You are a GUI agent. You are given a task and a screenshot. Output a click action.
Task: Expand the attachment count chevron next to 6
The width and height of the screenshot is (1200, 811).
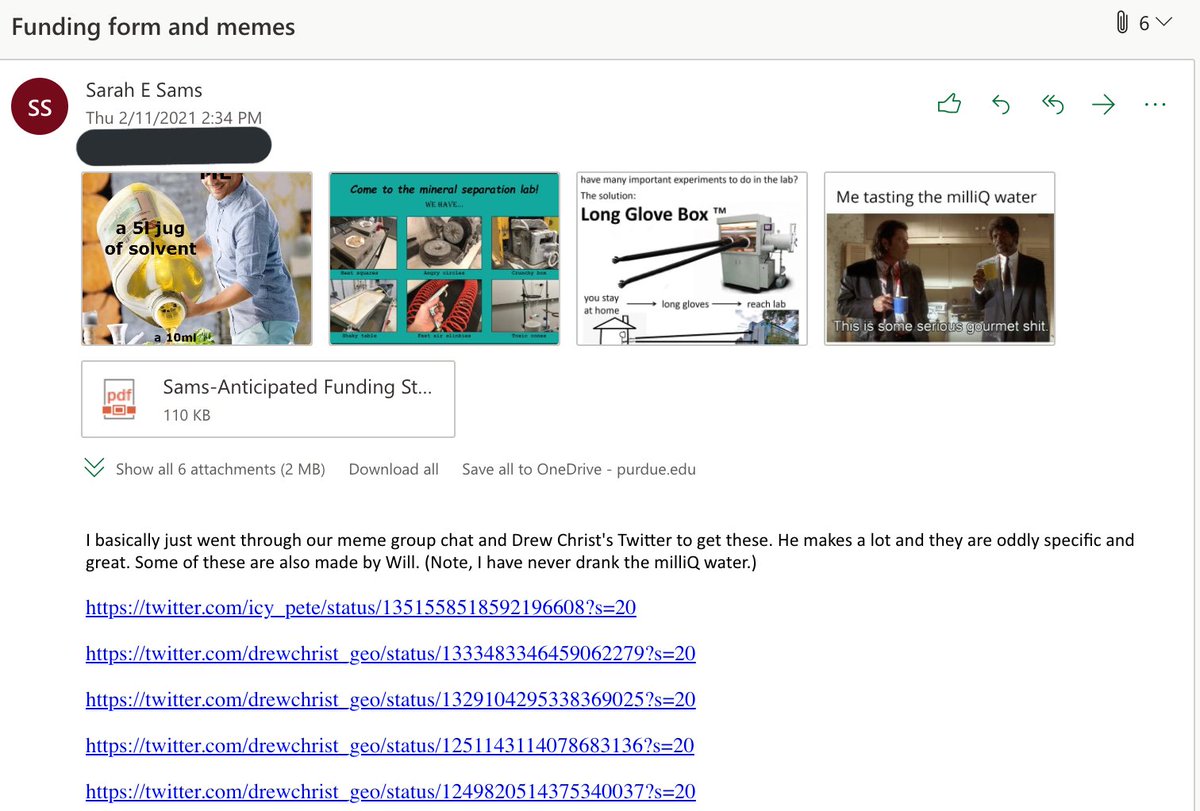point(1162,23)
